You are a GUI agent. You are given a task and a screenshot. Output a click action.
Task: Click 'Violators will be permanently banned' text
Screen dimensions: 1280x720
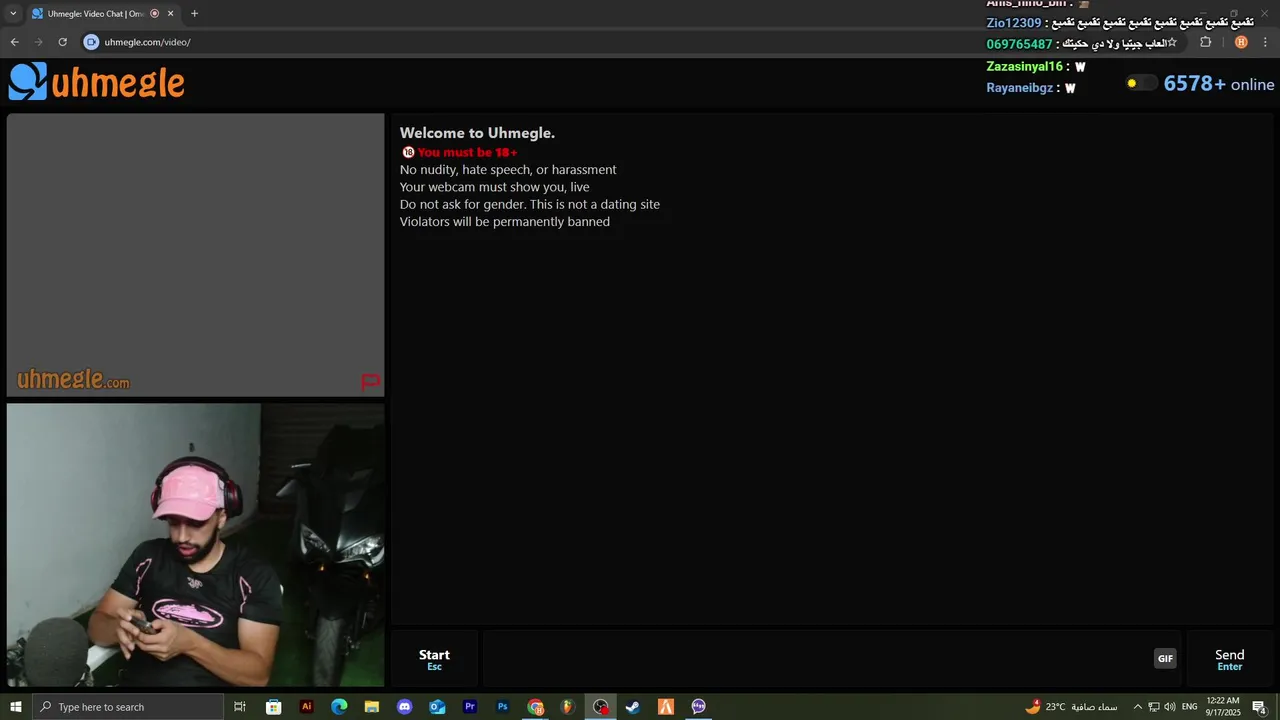[x=505, y=222]
